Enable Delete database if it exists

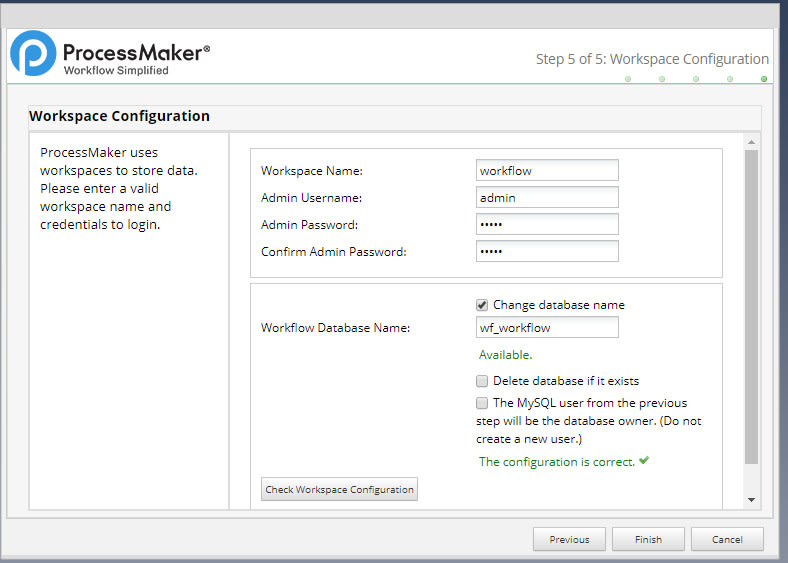coord(482,381)
